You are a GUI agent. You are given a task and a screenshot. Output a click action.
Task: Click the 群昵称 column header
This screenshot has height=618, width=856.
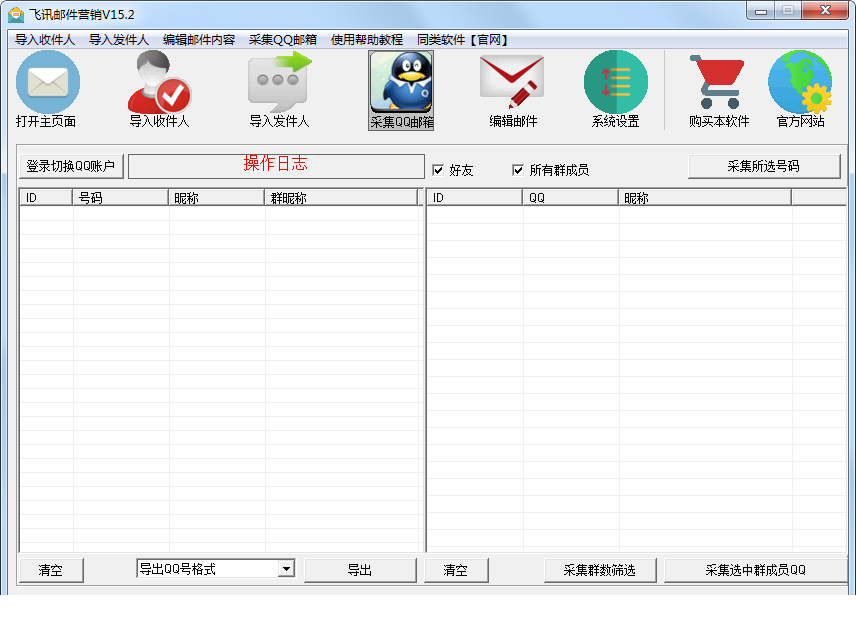pyautogui.click(x=341, y=198)
